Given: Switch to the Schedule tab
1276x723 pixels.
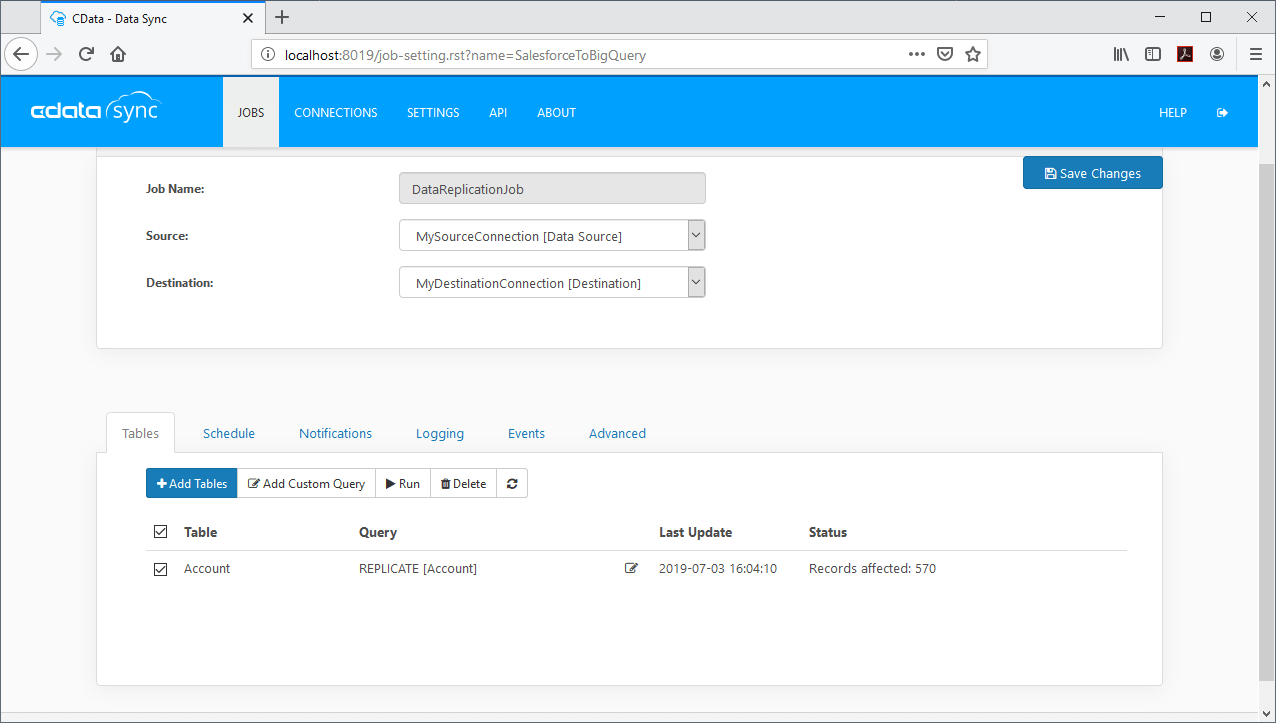Looking at the screenshot, I should [229, 433].
